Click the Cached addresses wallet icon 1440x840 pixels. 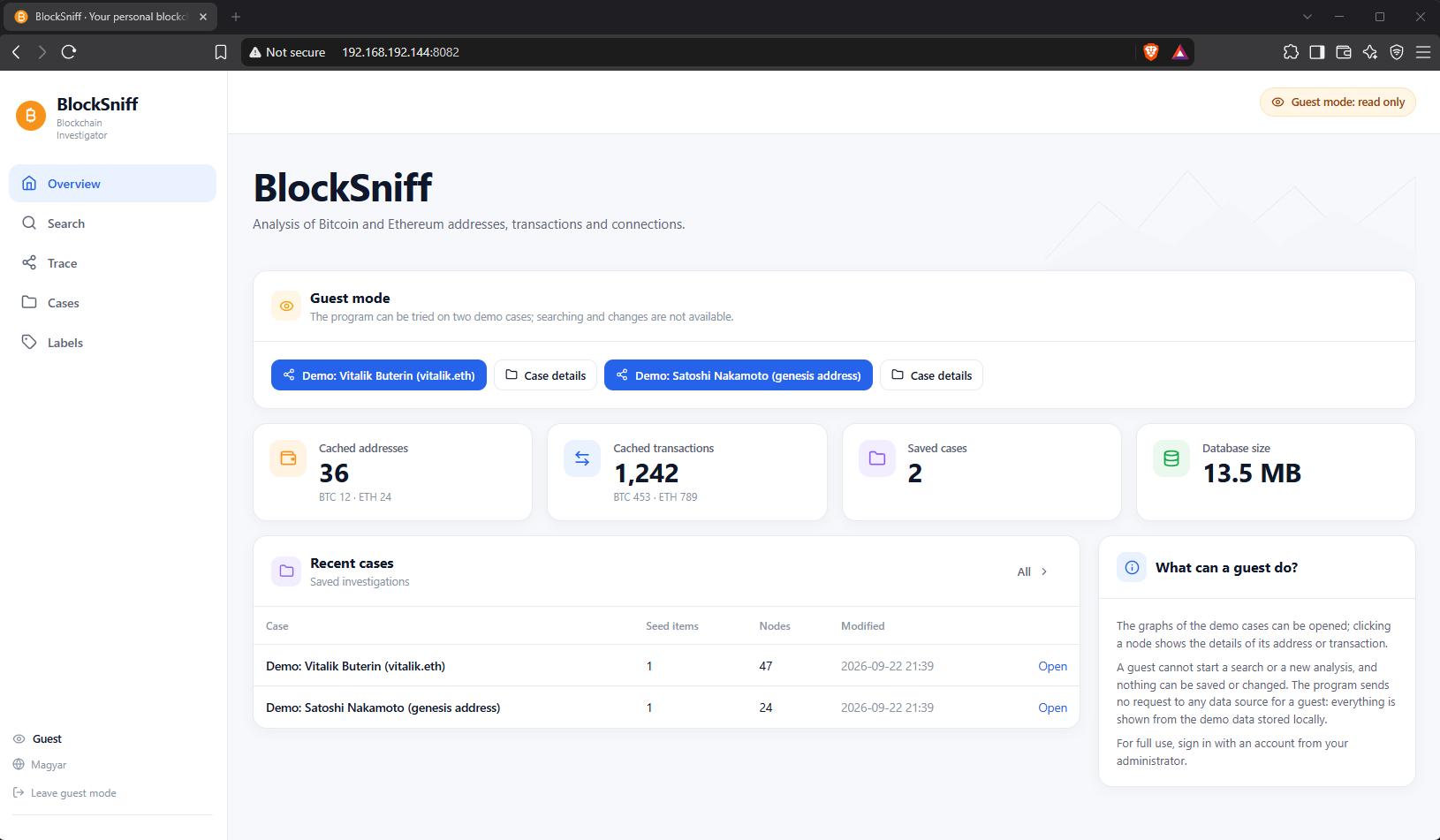288,458
